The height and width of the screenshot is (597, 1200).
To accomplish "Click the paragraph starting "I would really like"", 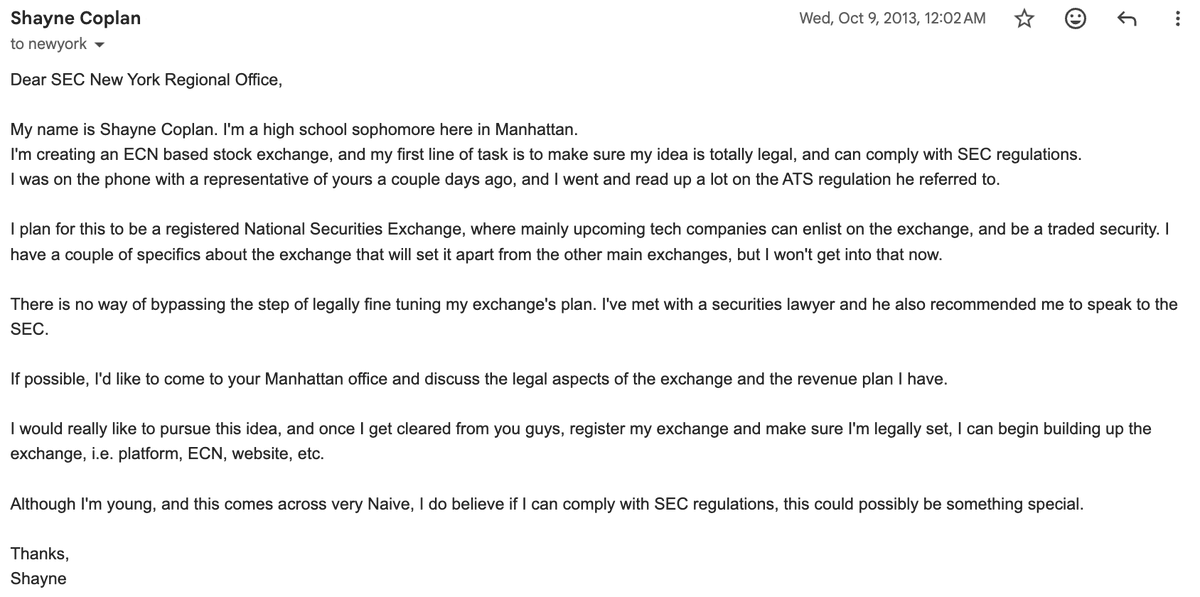I will (x=581, y=441).
